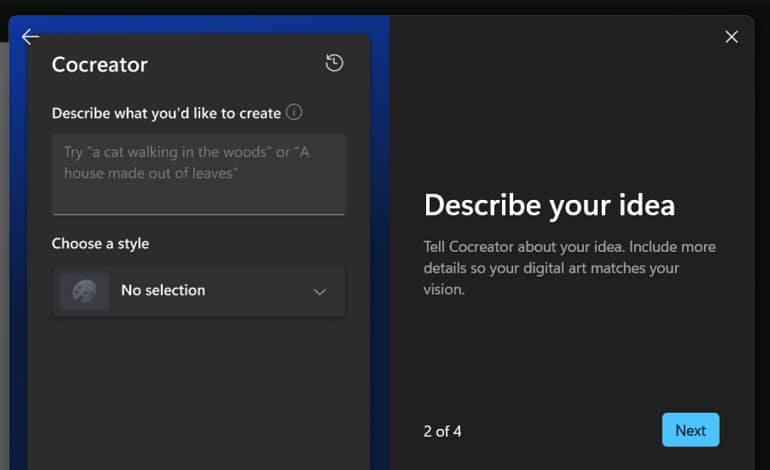Show info next to the description label

(x=294, y=112)
